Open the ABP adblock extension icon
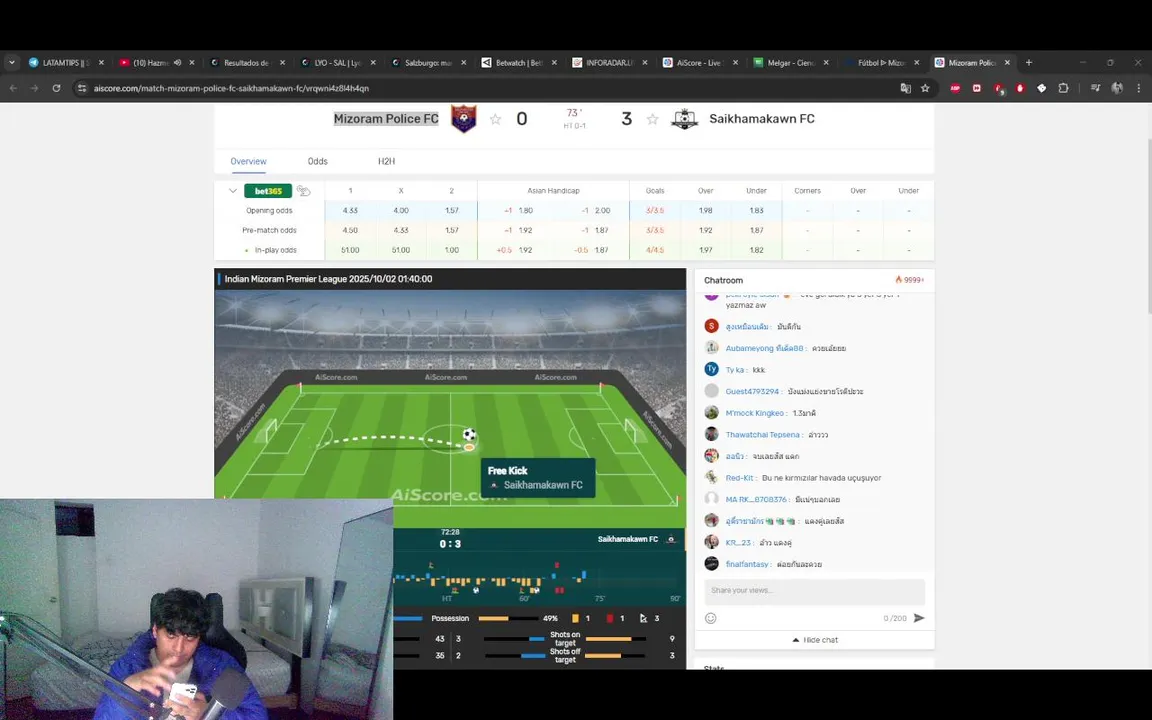Image resolution: width=1152 pixels, height=720 pixels. coord(955,88)
